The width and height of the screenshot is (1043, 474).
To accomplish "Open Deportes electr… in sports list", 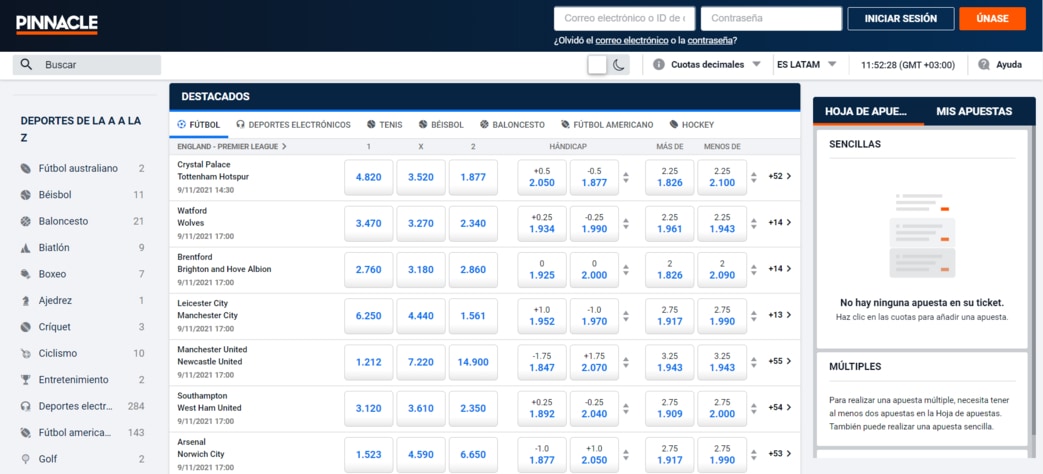I will pyautogui.click(x=83, y=406).
